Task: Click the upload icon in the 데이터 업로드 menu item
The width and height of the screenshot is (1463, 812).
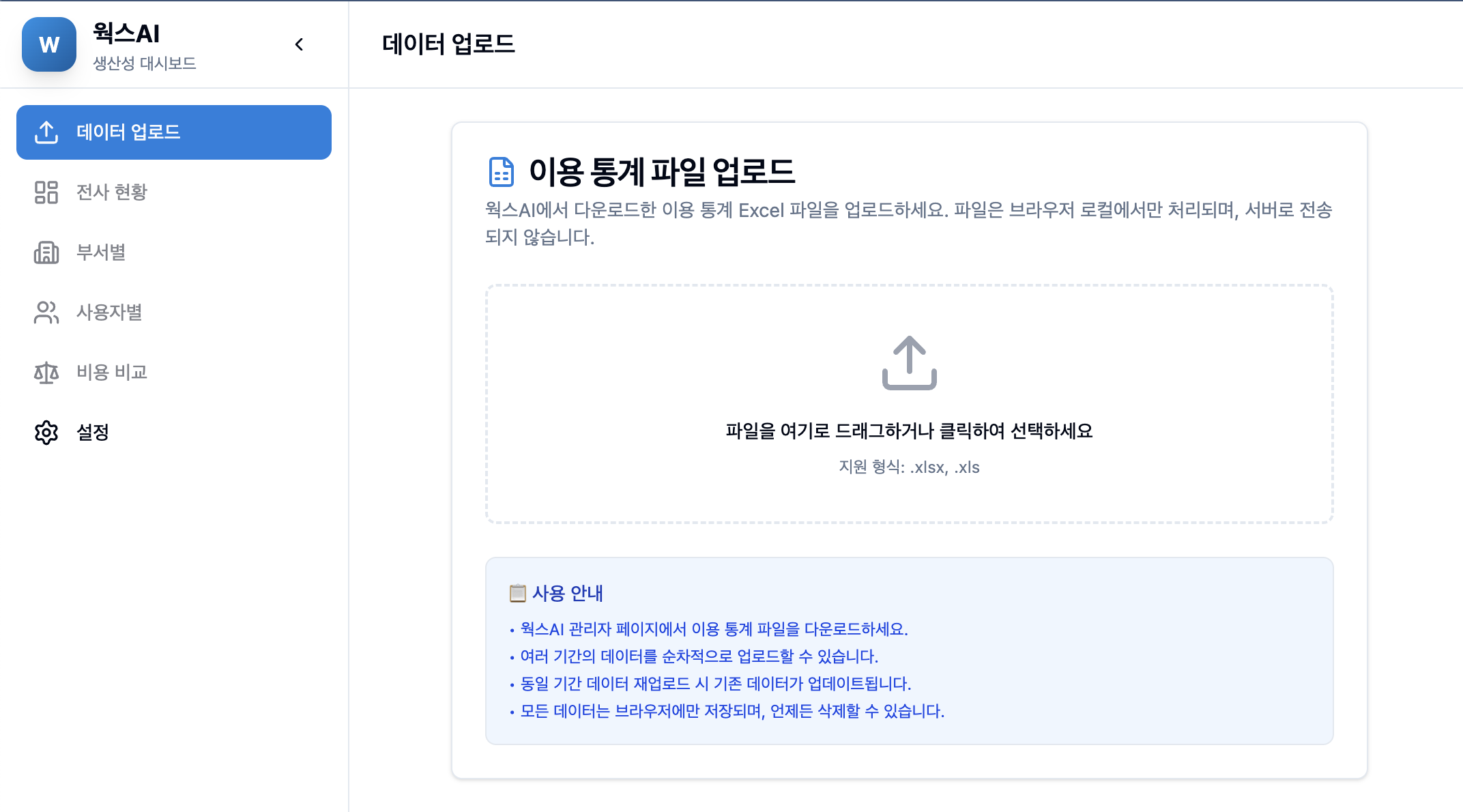Action: point(46,132)
